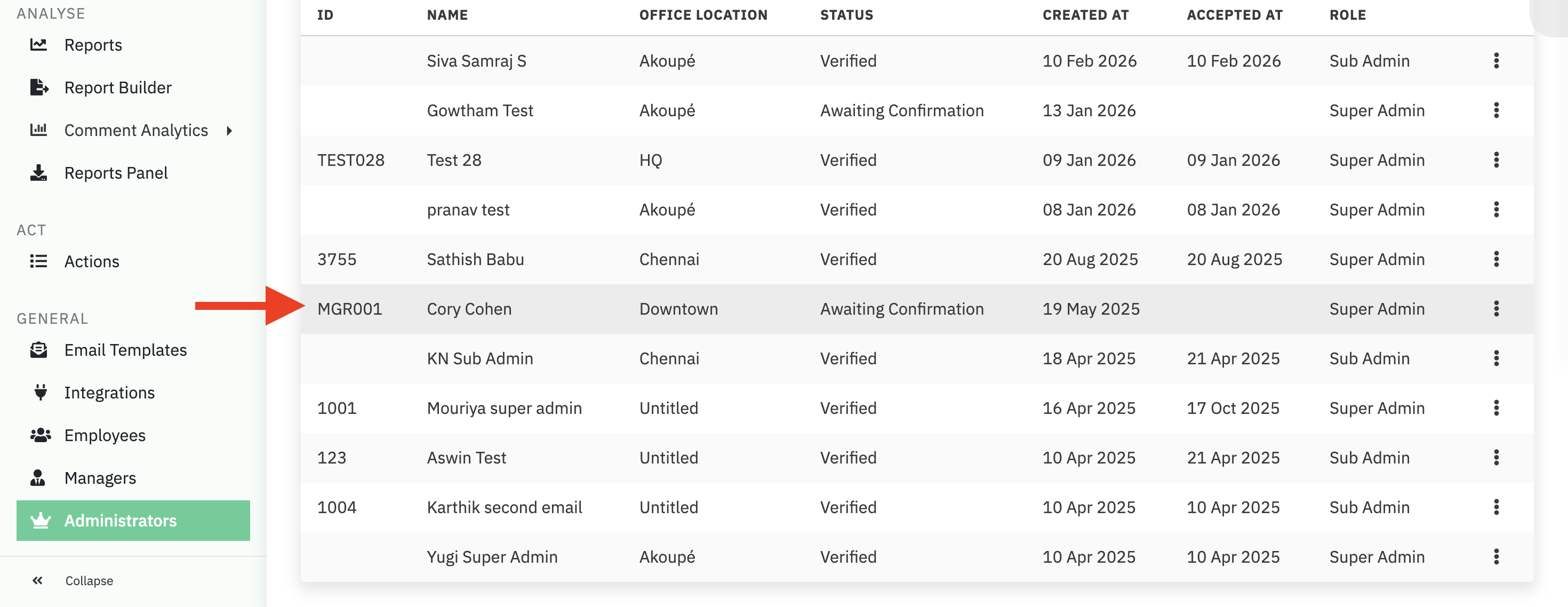This screenshot has height=607, width=1568.
Task: Open the three-dot menu for Siva Samraj S
Action: 1495,61
